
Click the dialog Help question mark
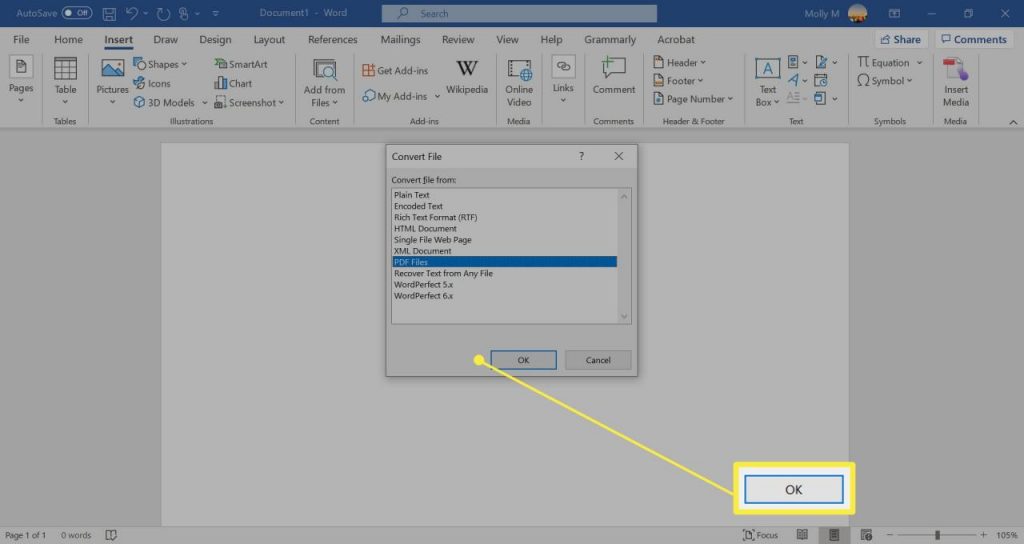coord(581,156)
